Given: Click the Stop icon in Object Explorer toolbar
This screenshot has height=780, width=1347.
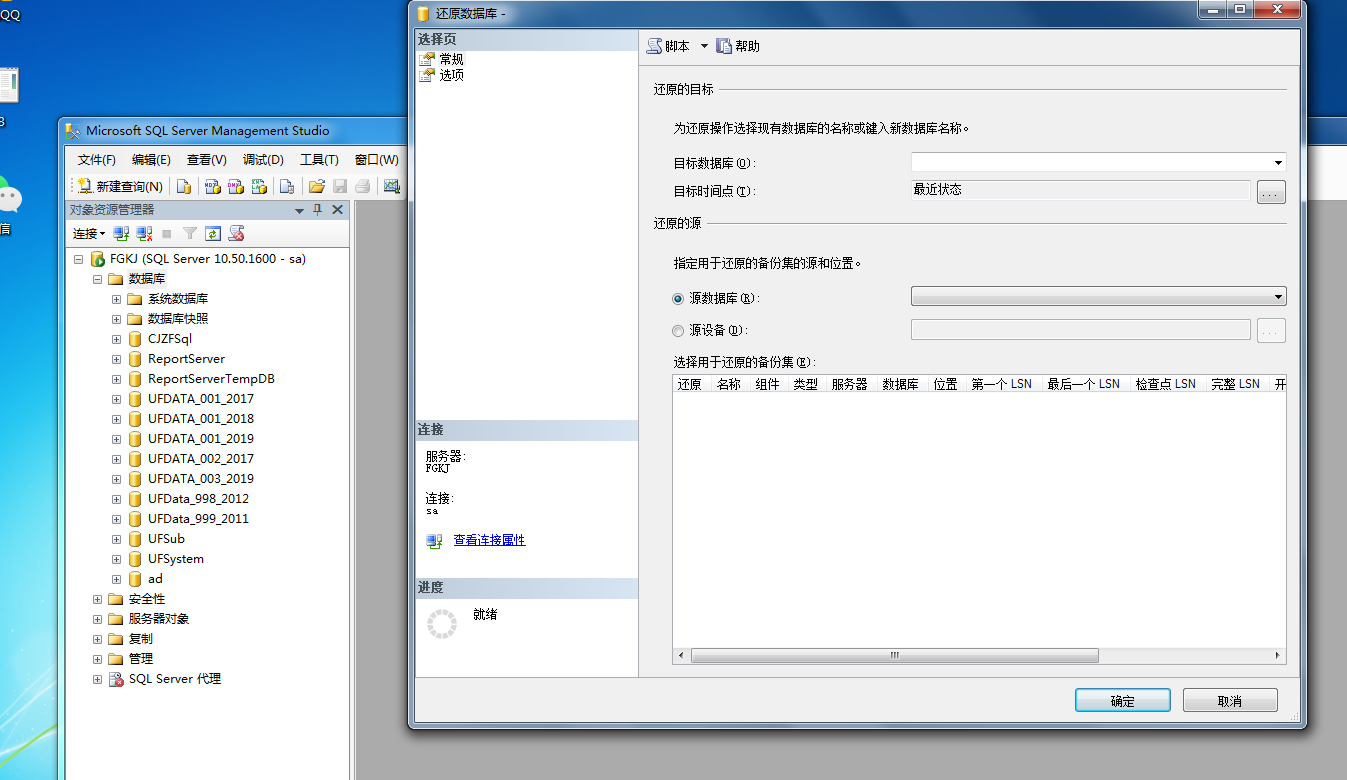Looking at the screenshot, I should [x=167, y=233].
